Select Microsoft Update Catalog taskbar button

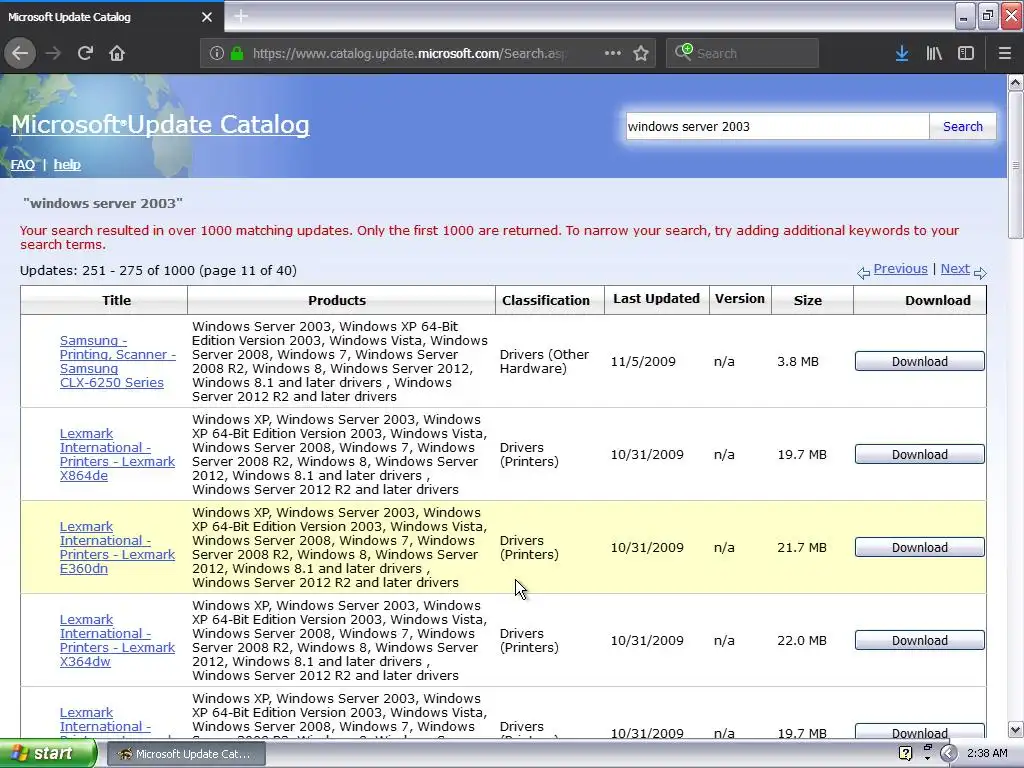186,754
